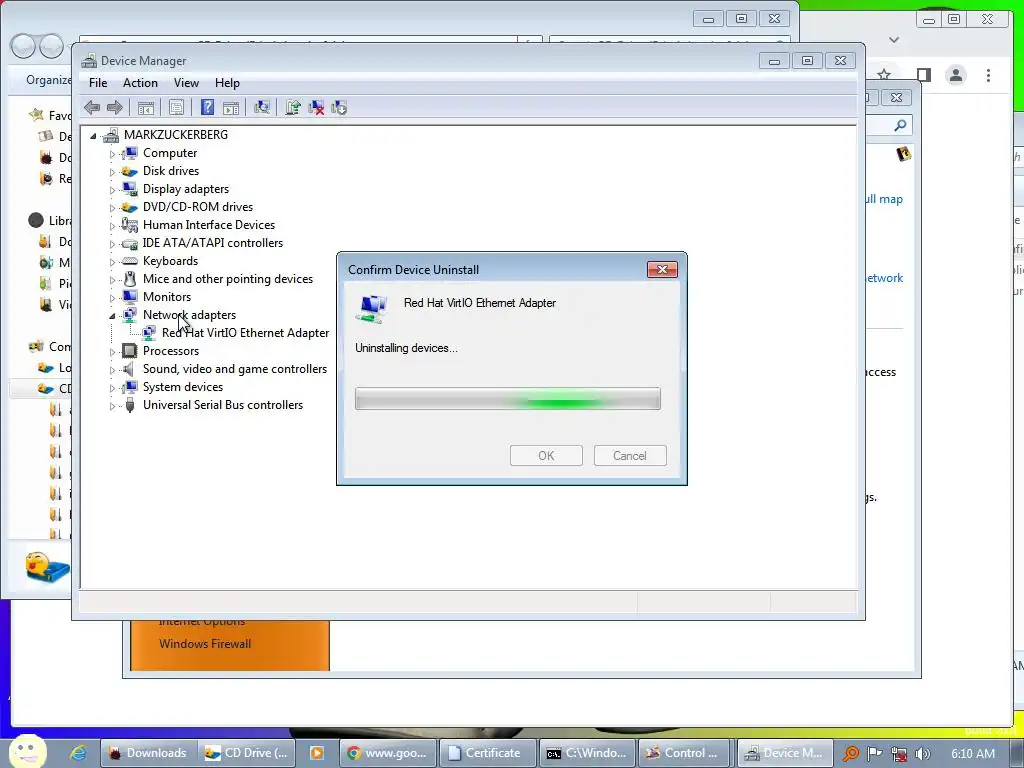Open Internet Explorer from the taskbar
The height and width of the screenshot is (768, 1024).
tap(78, 753)
